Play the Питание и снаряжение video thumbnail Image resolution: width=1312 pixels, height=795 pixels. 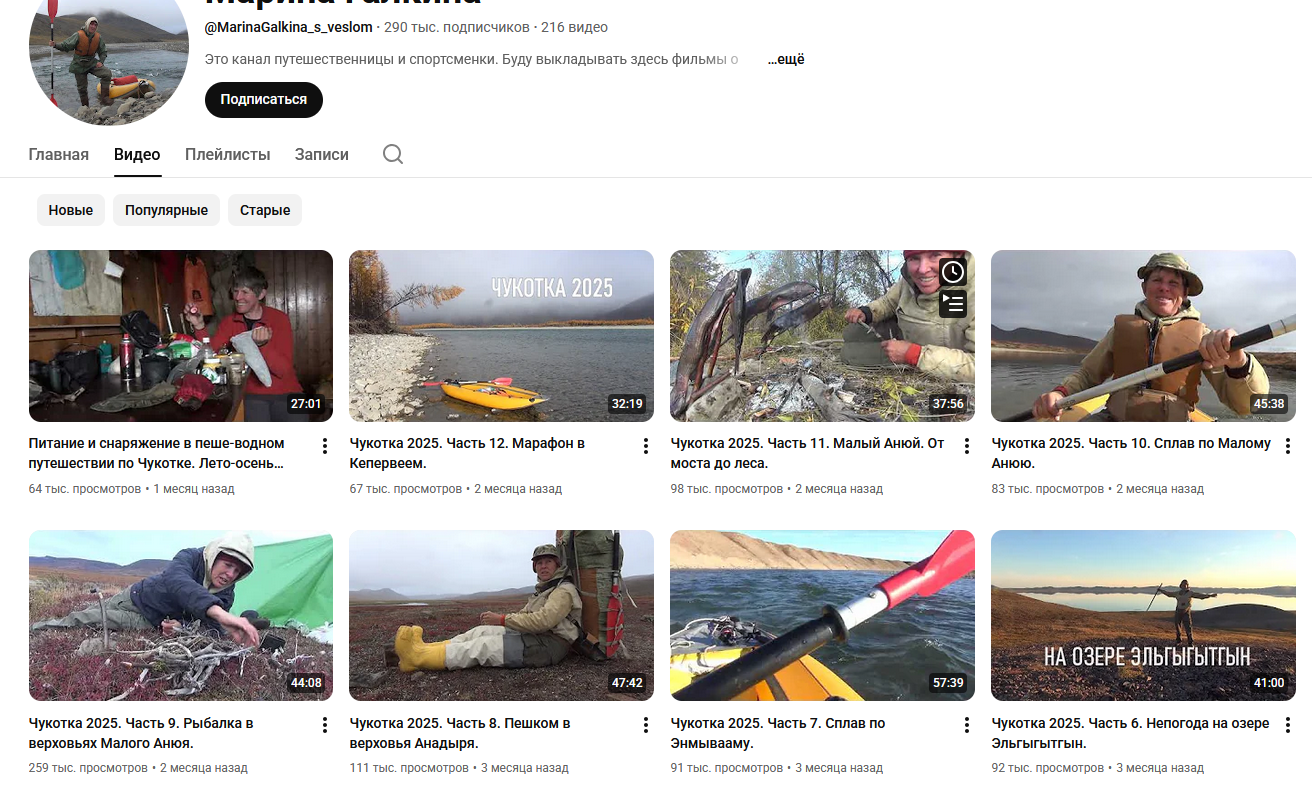[181, 336]
